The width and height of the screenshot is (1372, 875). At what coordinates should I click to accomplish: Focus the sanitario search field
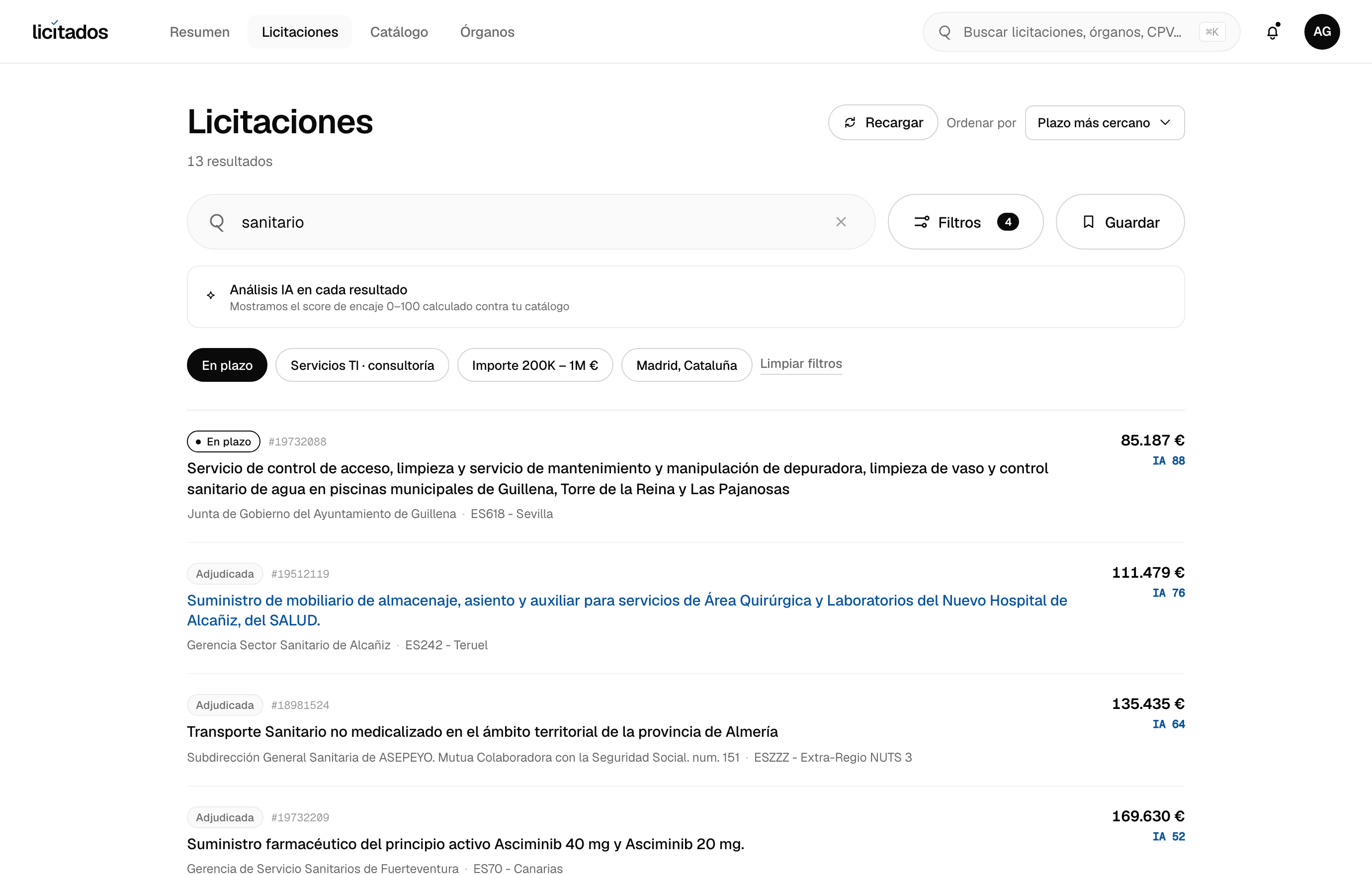(531, 222)
